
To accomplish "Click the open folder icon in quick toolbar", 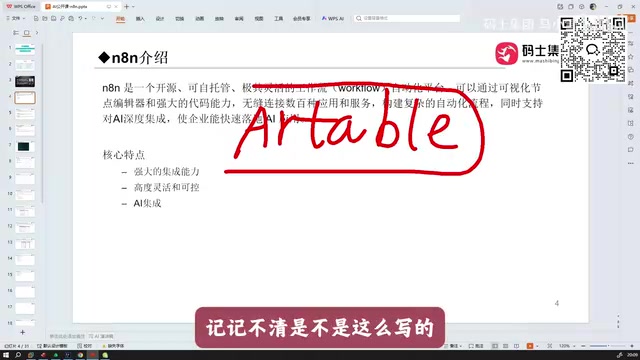I will point(44,18).
